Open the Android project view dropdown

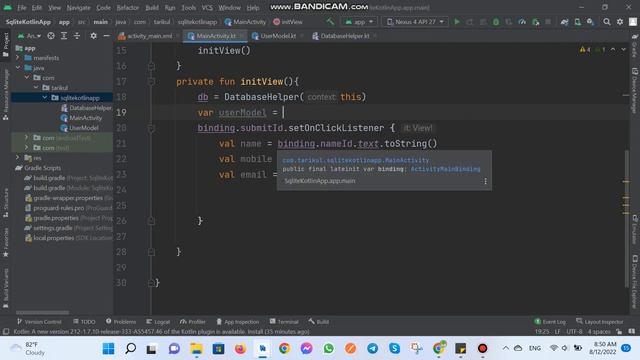(x=29, y=36)
